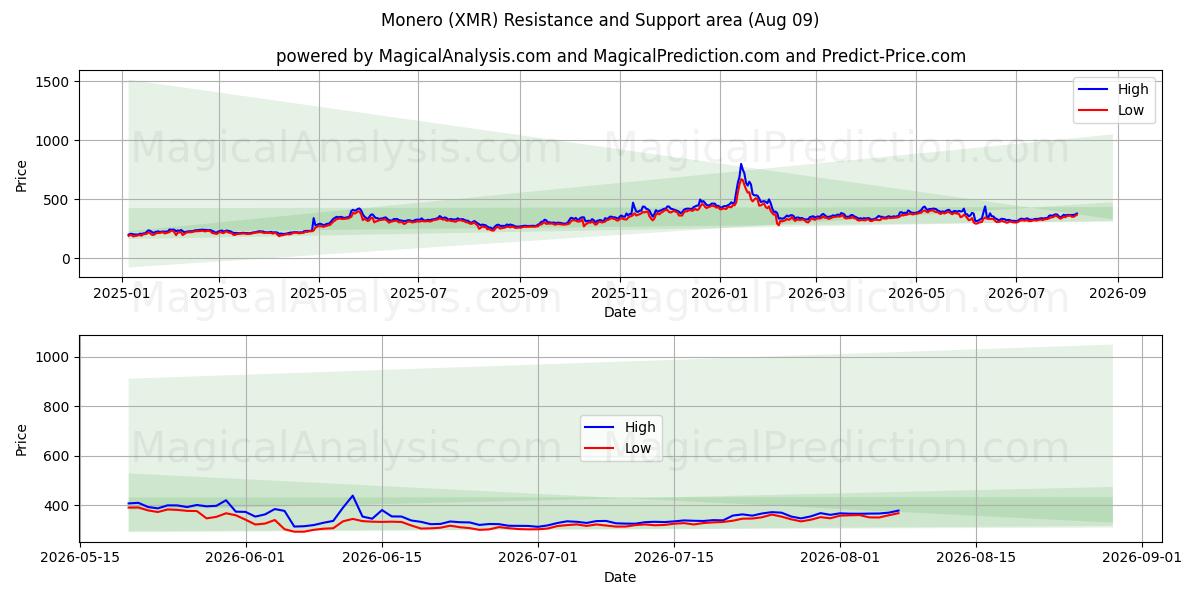
Task: Click the '1000' y-axis tick in the top chart
Action: (x=51, y=141)
